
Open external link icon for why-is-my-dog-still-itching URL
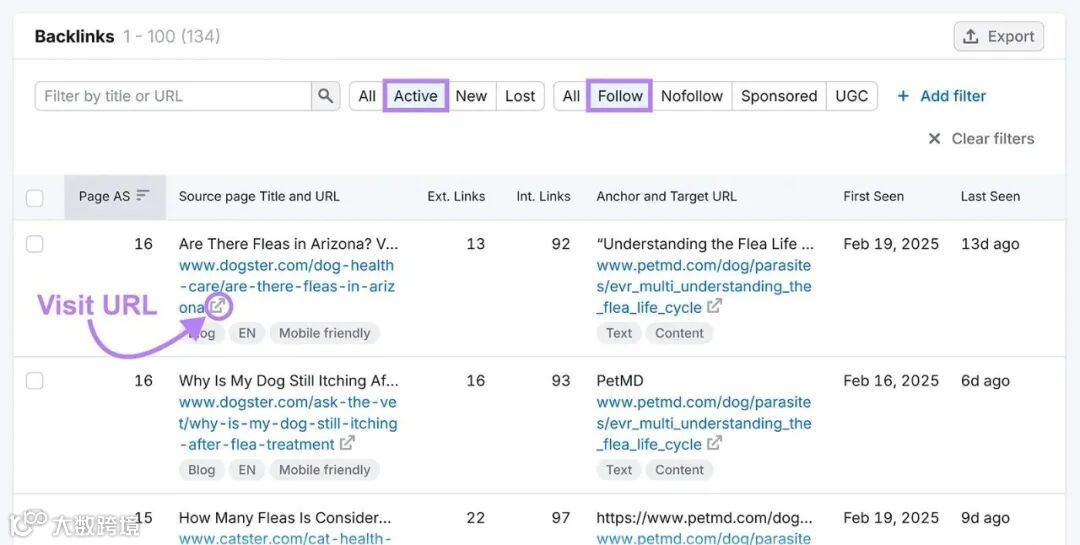tap(347, 443)
